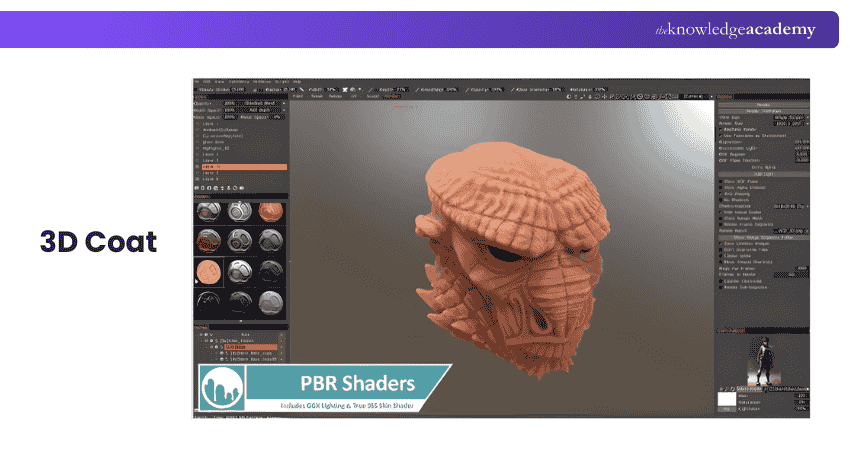This screenshot has height=450, width=850.
Task: Switch to the Paint room tab
Action: pos(298,96)
